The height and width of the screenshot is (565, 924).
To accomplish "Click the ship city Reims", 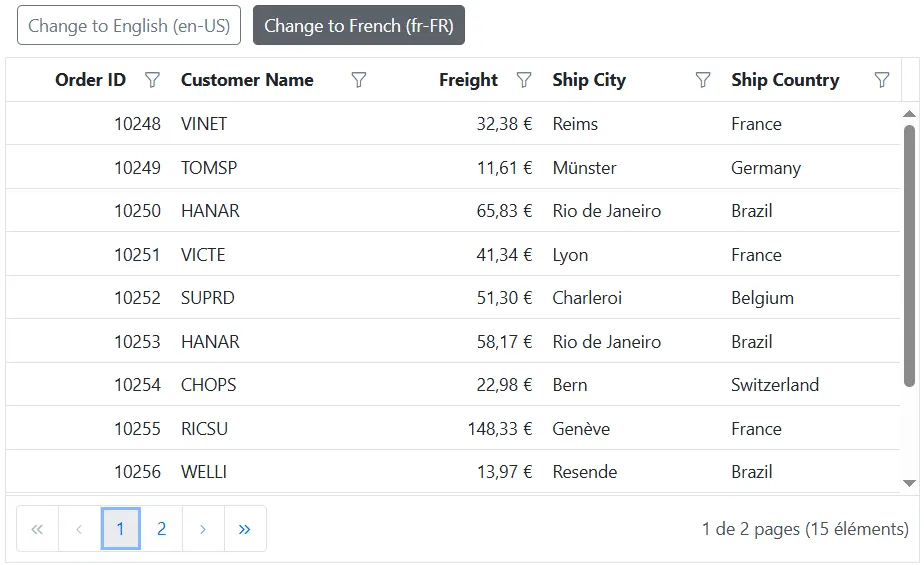I will pyautogui.click(x=575, y=124).
